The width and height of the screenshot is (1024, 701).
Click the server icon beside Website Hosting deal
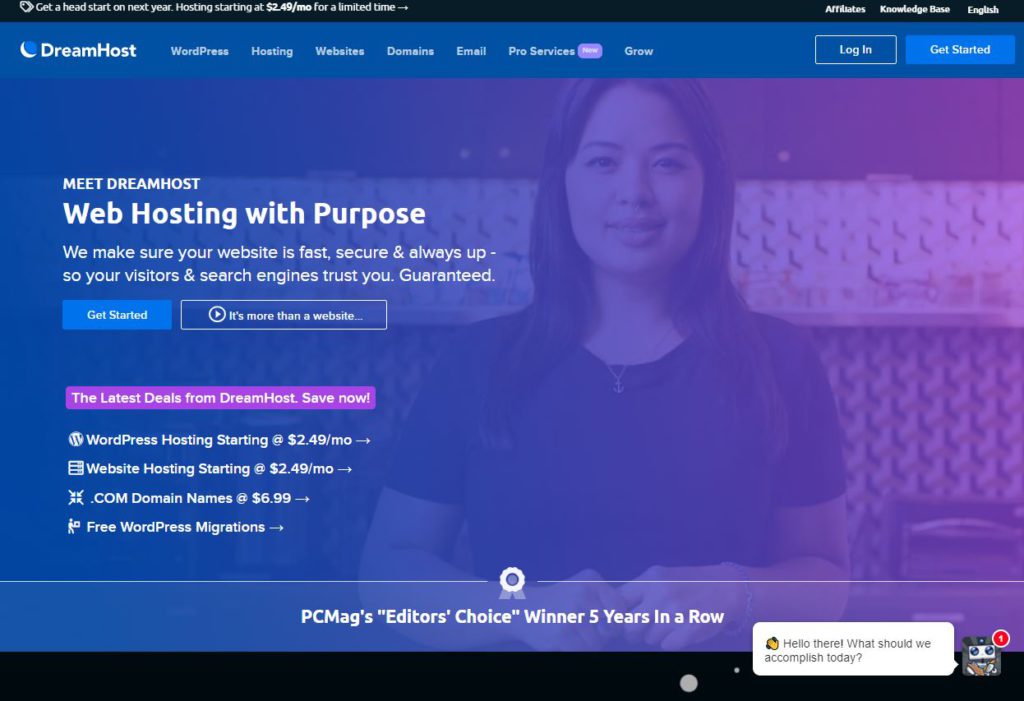click(x=76, y=468)
